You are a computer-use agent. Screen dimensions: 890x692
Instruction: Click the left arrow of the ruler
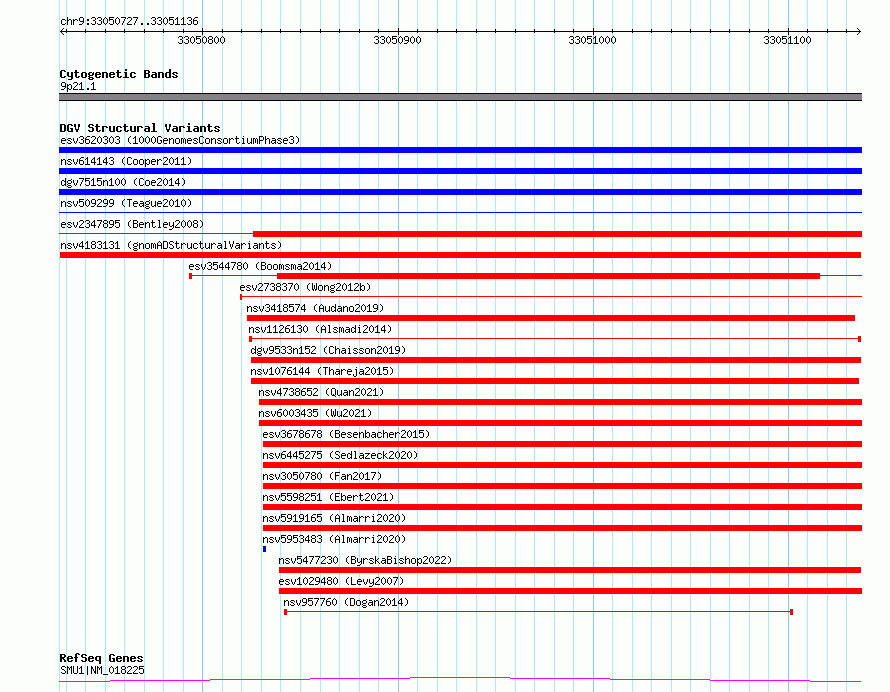click(62, 31)
